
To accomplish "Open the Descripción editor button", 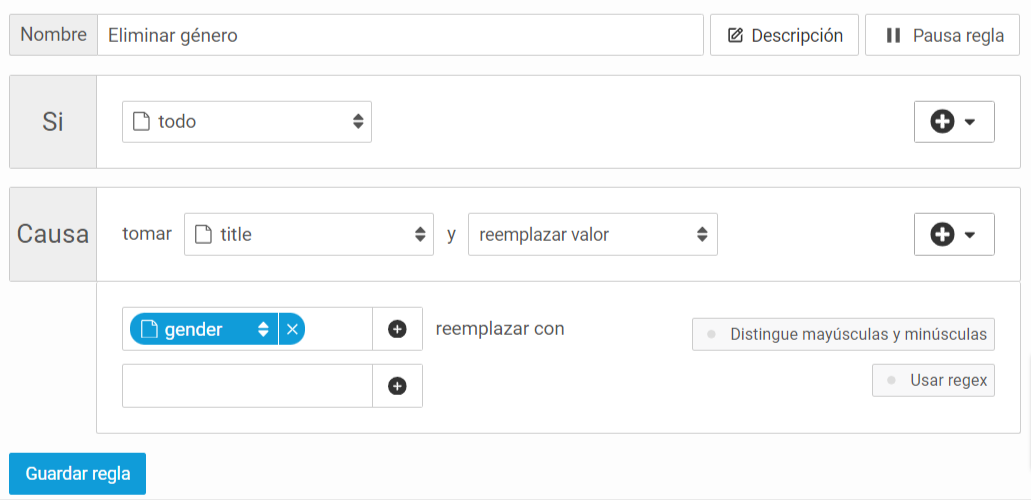I will [x=784, y=36].
